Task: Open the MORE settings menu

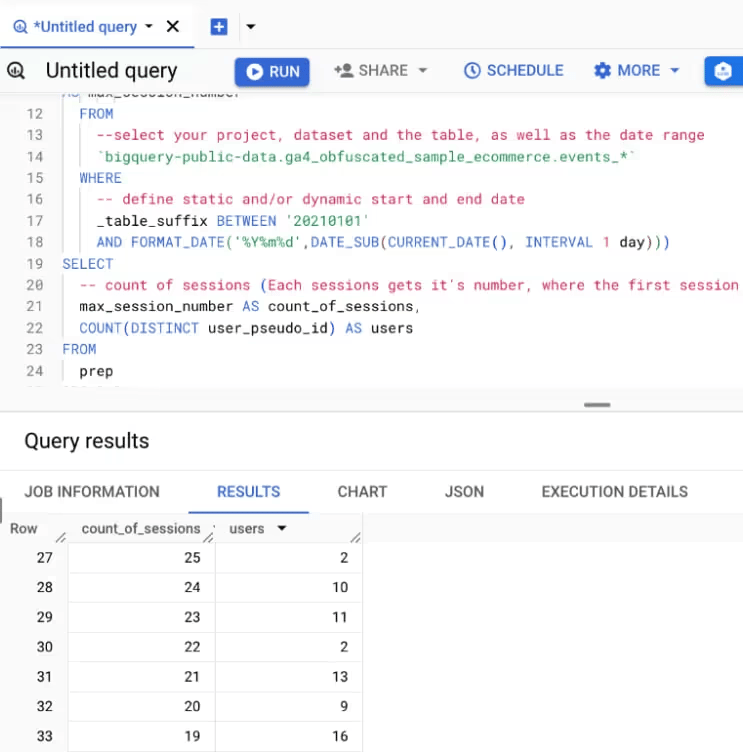Action: [637, 70]
